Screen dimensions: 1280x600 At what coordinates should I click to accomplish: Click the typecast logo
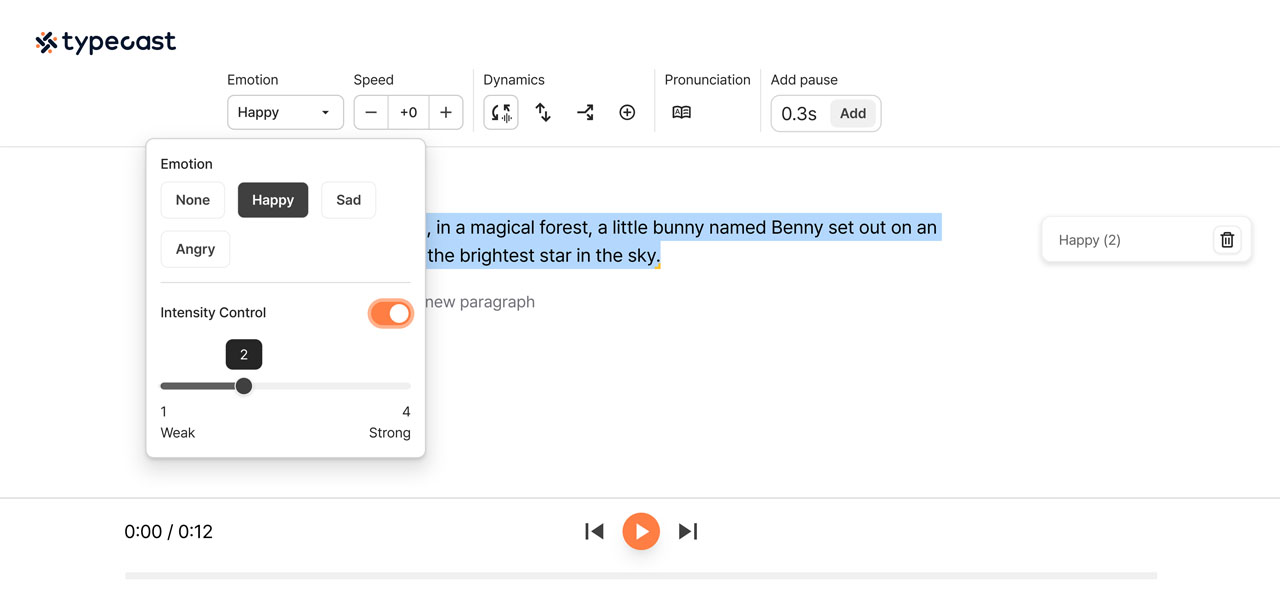click(106, 42)
